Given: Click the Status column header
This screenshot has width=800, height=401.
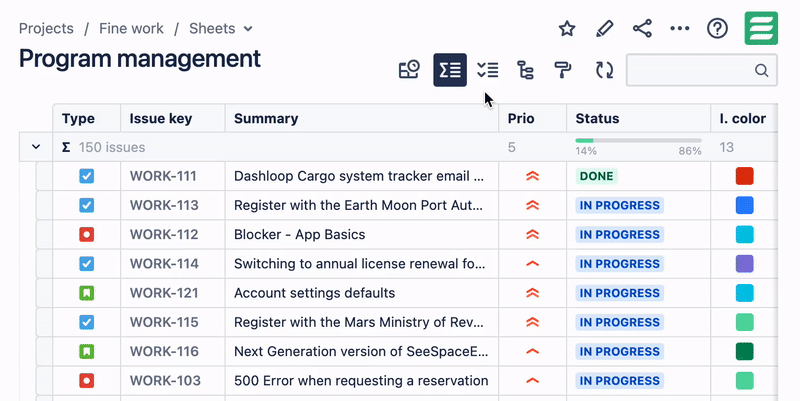Looking at the screenshot, I should 598,118.
